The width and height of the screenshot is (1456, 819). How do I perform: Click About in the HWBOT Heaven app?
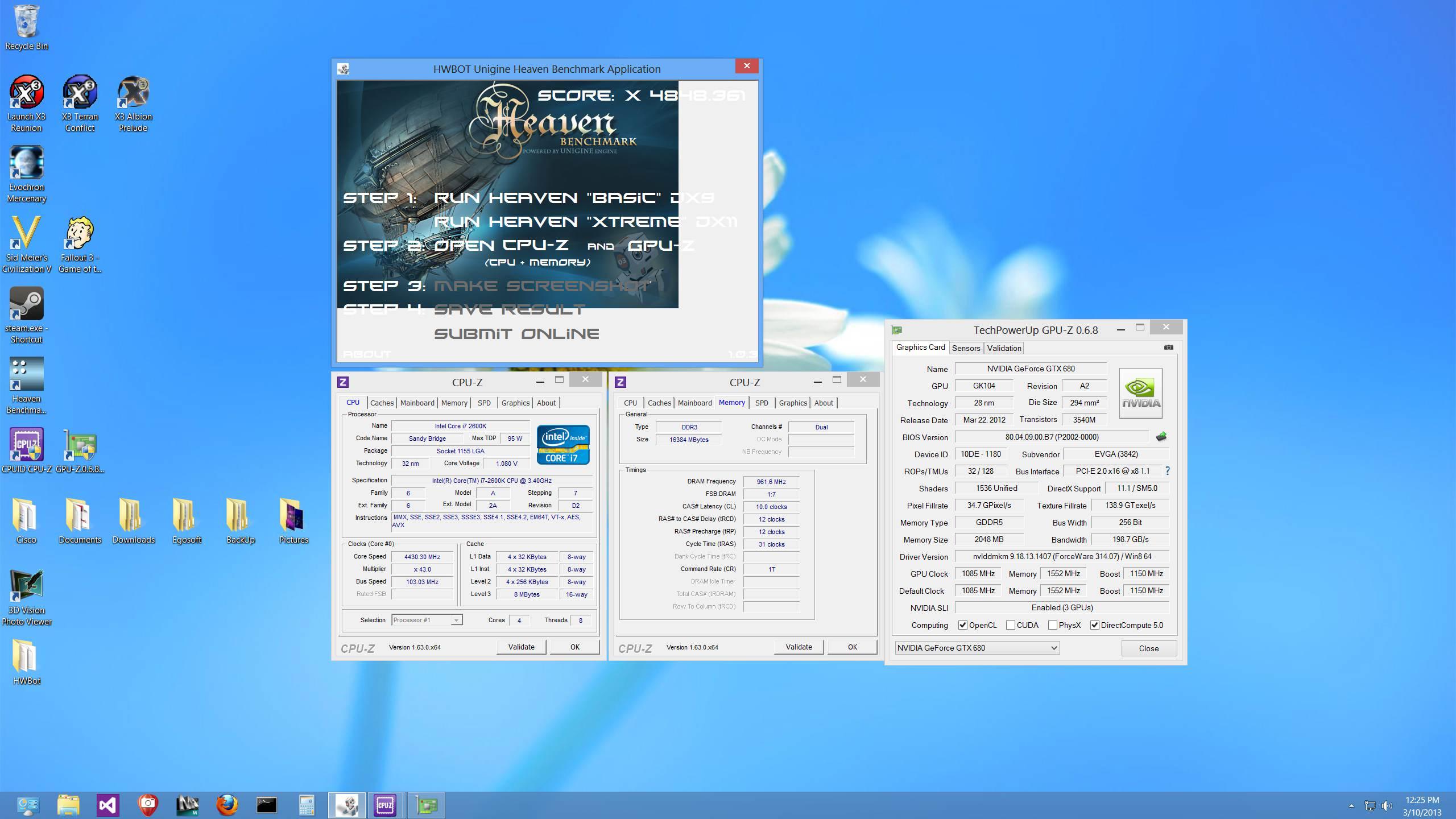367,354
